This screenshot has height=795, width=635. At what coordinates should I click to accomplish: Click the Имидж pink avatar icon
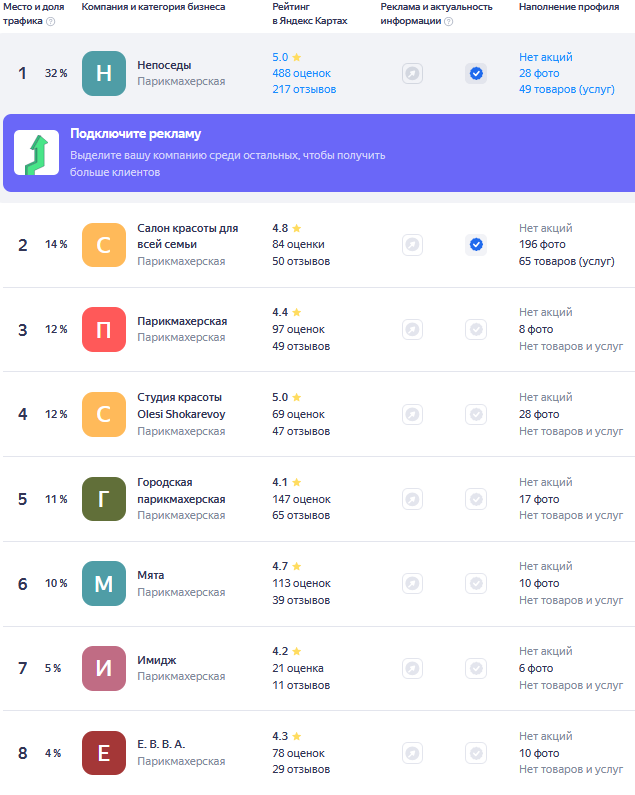pos(104,668)
